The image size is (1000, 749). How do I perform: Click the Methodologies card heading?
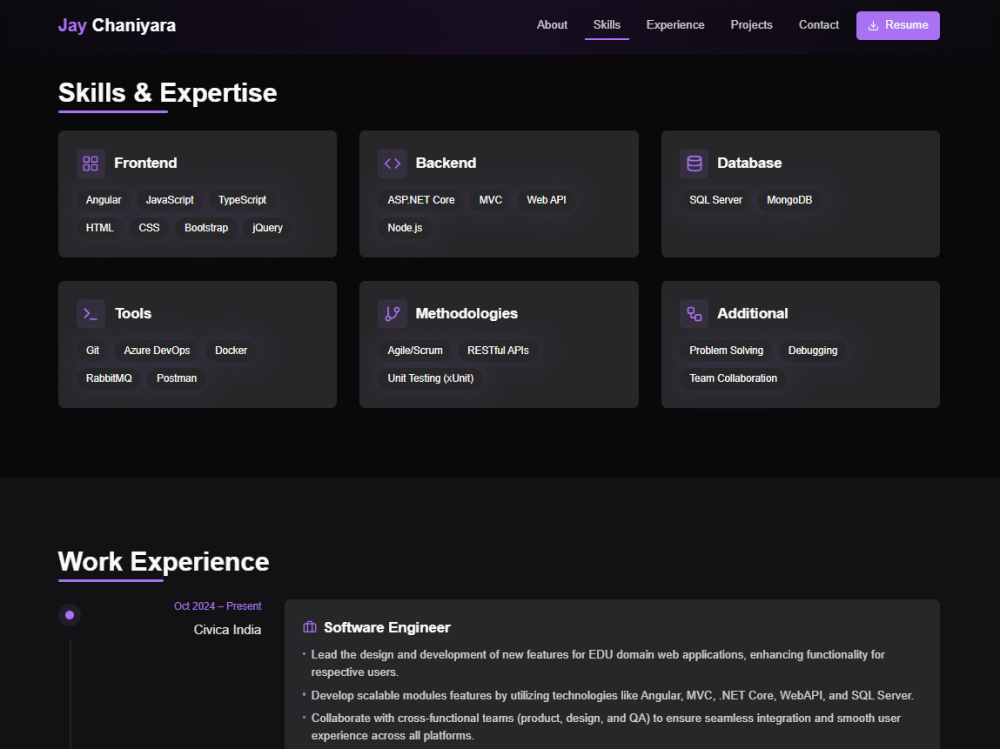[x=467, y=314]
